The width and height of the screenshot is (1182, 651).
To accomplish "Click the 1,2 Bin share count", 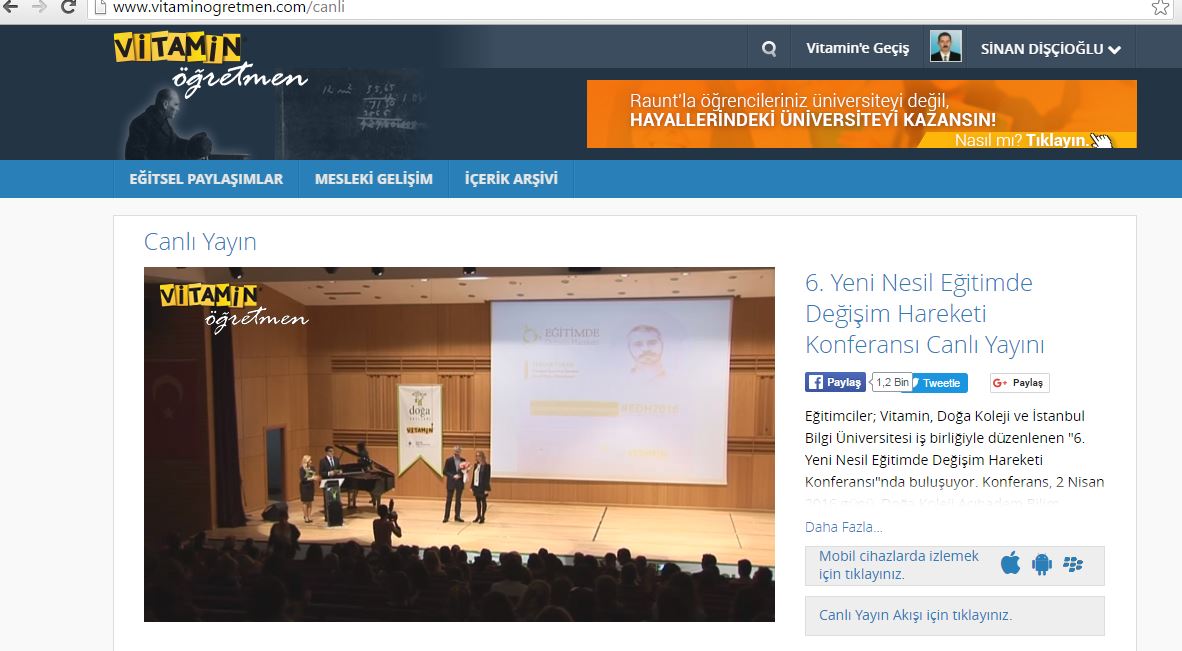I will pyautogui.click(x=893, y=382).
